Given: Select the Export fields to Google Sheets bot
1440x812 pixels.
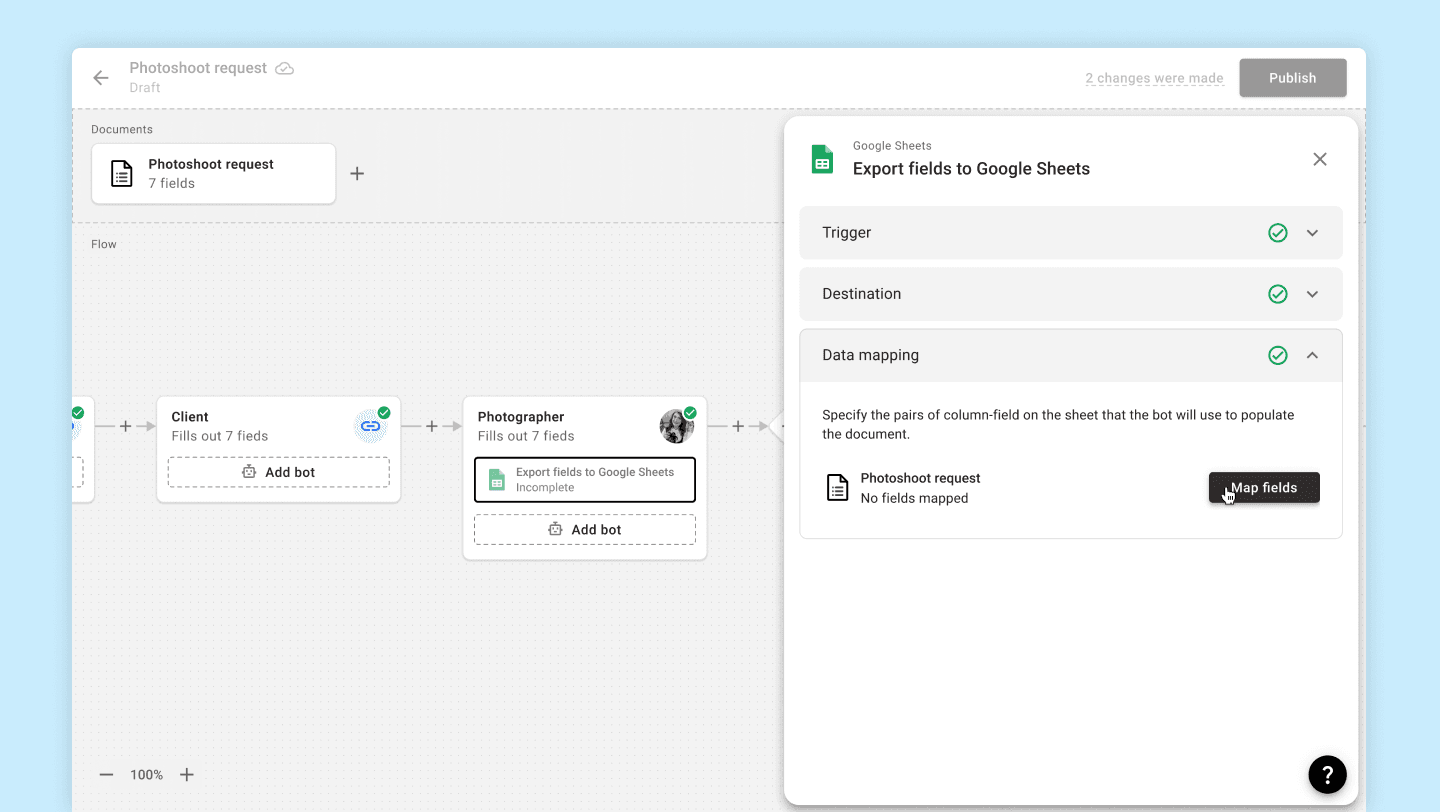Looking at the screenshot, I should tap(585, 480).
